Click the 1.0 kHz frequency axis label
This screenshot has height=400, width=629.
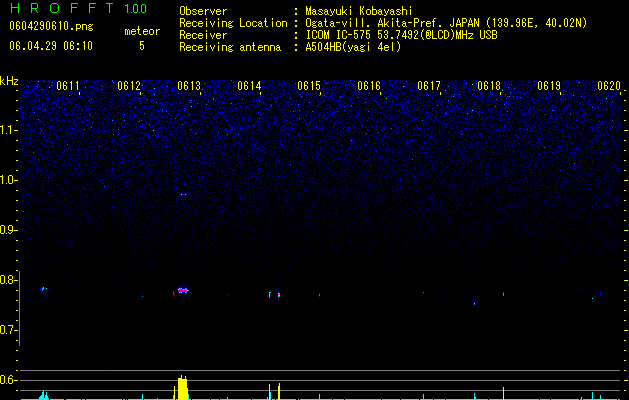point(9,180)
